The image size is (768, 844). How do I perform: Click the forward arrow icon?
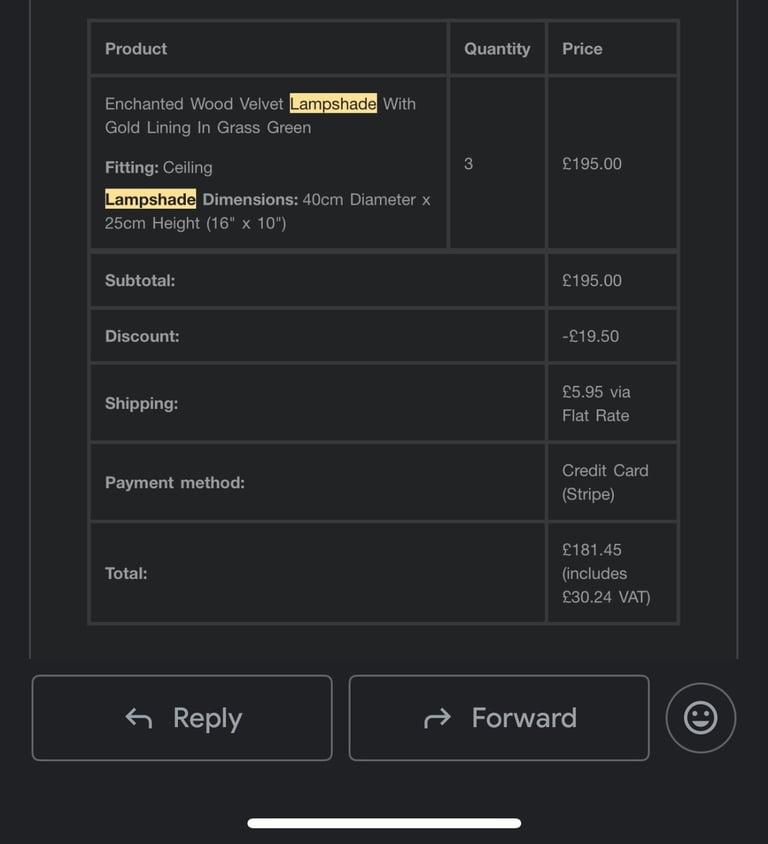437,718
